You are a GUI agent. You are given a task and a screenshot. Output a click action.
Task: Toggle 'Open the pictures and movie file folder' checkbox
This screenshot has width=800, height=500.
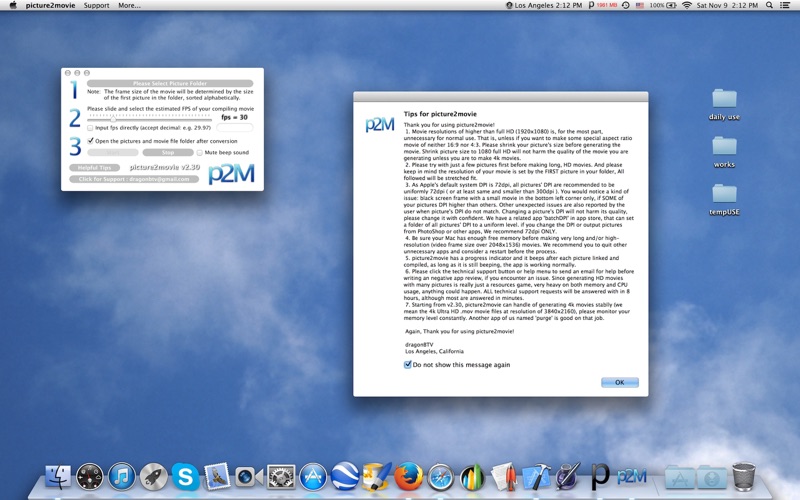coord(90,141)
